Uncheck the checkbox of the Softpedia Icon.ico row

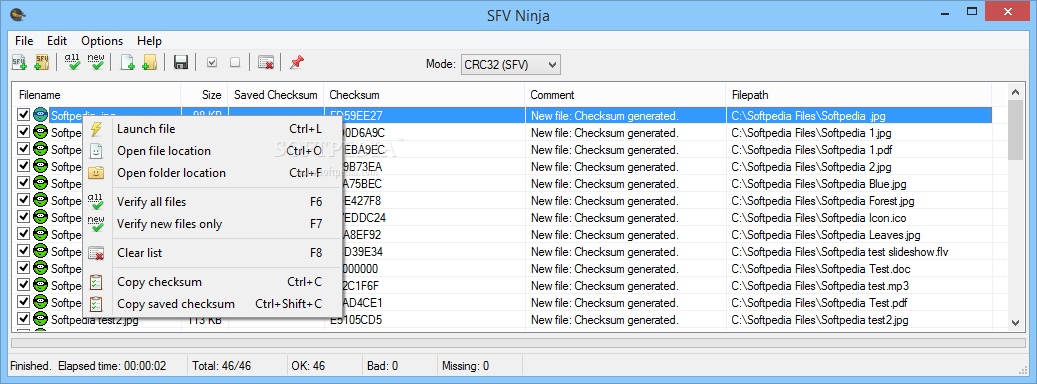tap(24, 217)
